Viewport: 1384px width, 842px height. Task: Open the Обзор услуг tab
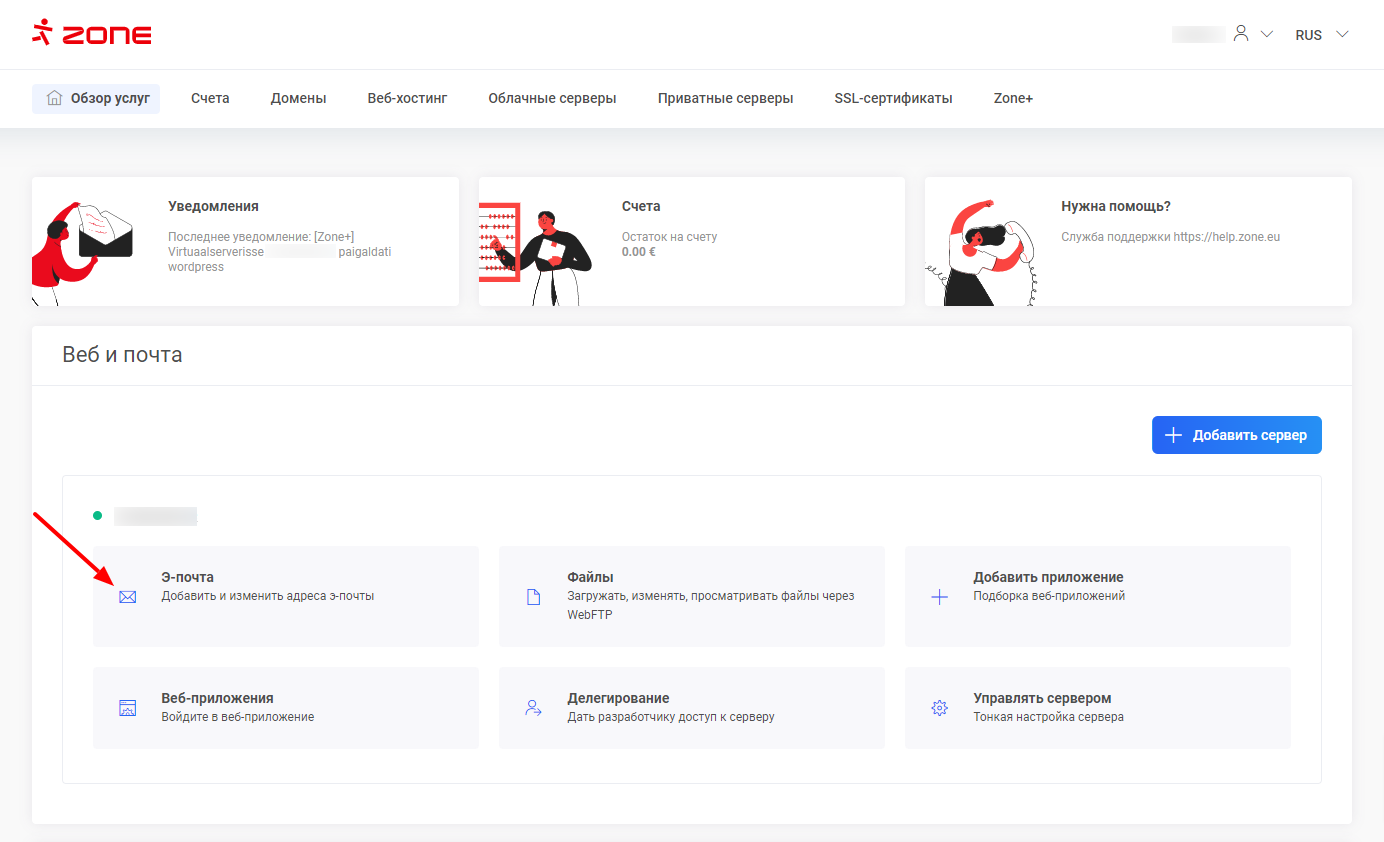pyautogui.click(x=96, y=99)
